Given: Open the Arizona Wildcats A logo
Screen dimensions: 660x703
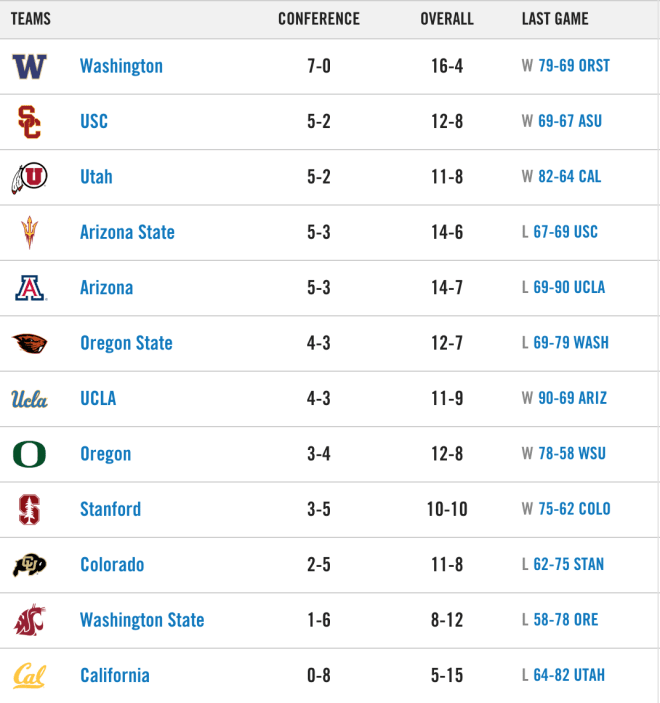Looking at the screenshot, I should click(30, 288).
